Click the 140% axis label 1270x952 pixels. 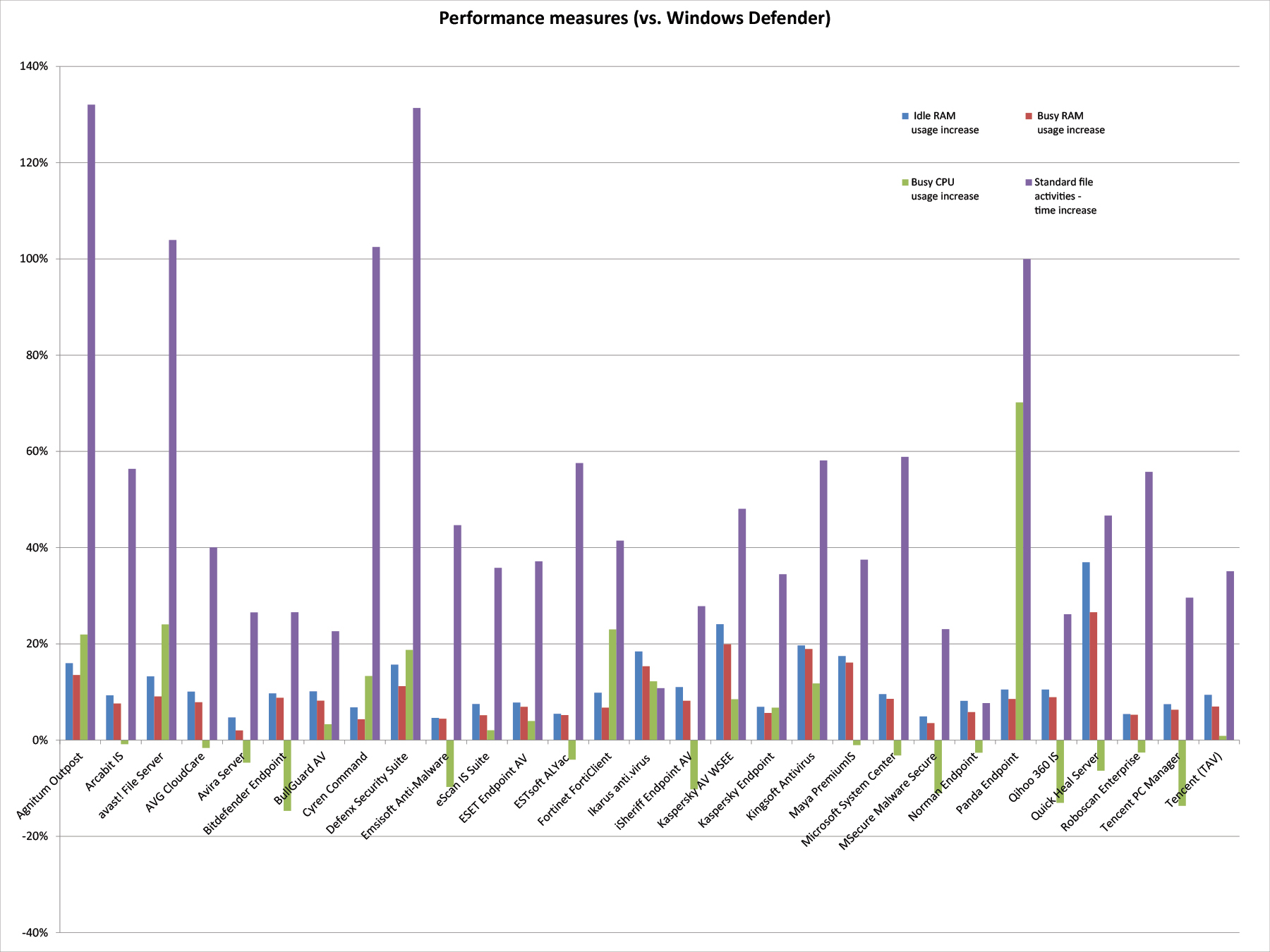click(x=35, y=66)
